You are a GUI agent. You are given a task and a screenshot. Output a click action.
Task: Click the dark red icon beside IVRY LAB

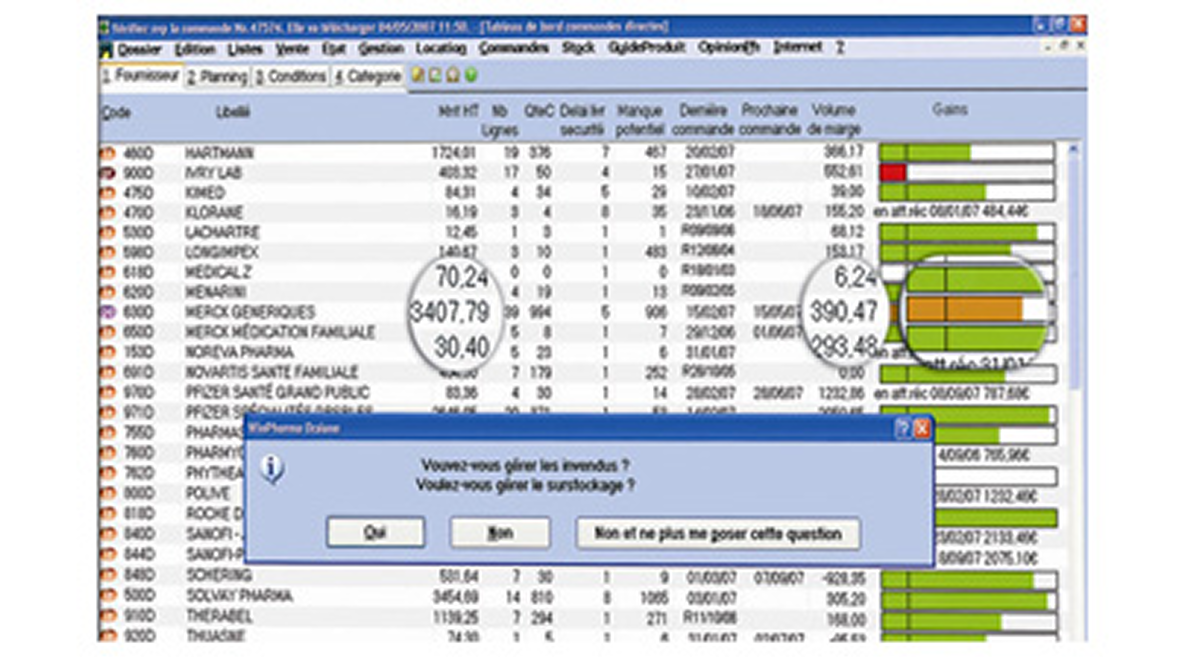click(107, 173)
